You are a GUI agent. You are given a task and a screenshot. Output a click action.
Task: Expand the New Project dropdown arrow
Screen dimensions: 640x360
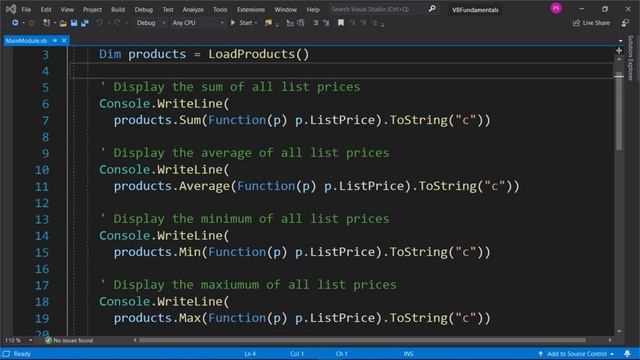pos(54,23)
